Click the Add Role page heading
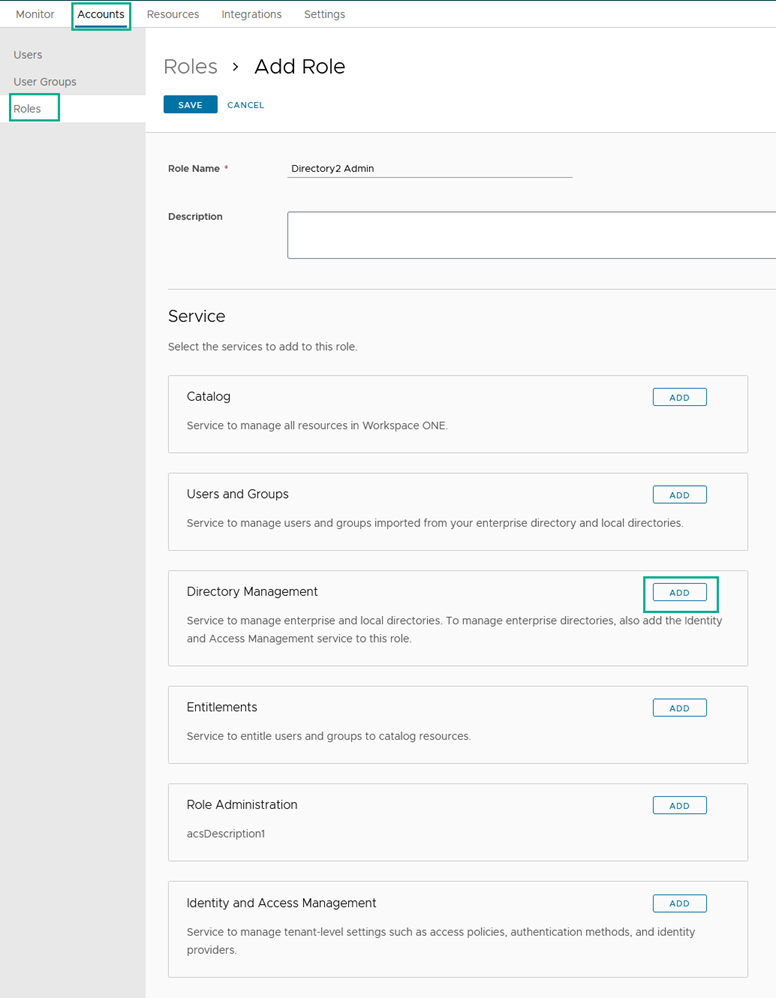 pos(300,66)
